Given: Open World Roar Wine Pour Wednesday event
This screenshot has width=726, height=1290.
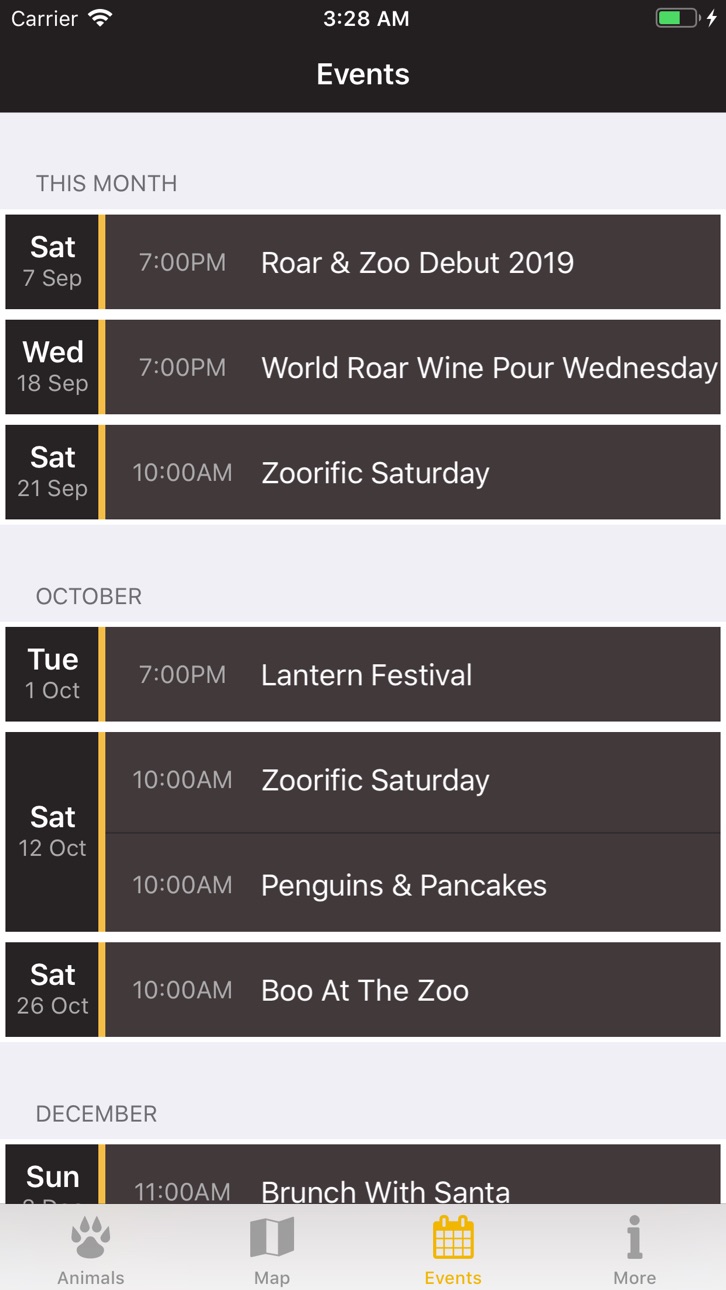Looking at the screenshot, I should [x=413, y=367].
